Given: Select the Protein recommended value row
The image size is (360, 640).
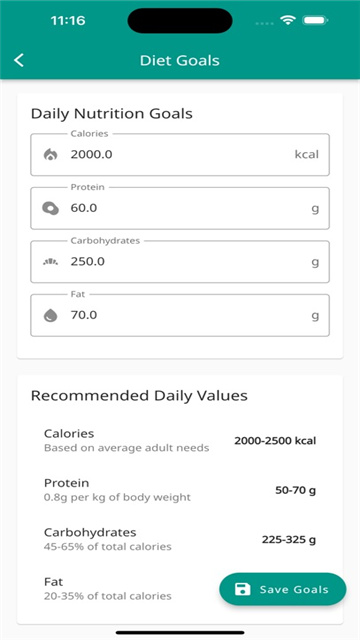Looking at the screenshot, I should (x=180, y=490).
